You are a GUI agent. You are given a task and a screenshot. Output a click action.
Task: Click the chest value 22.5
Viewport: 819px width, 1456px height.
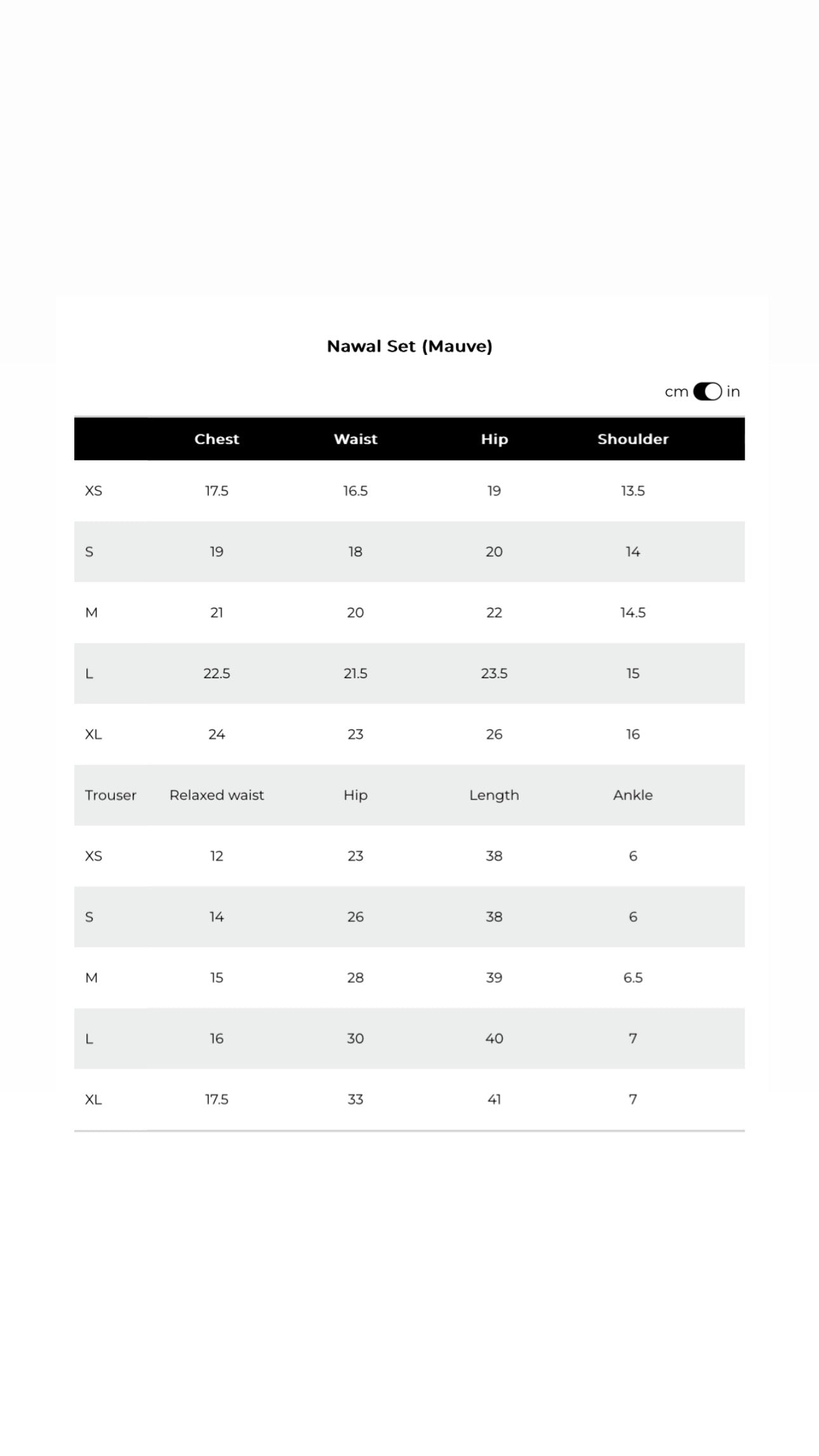216,673
